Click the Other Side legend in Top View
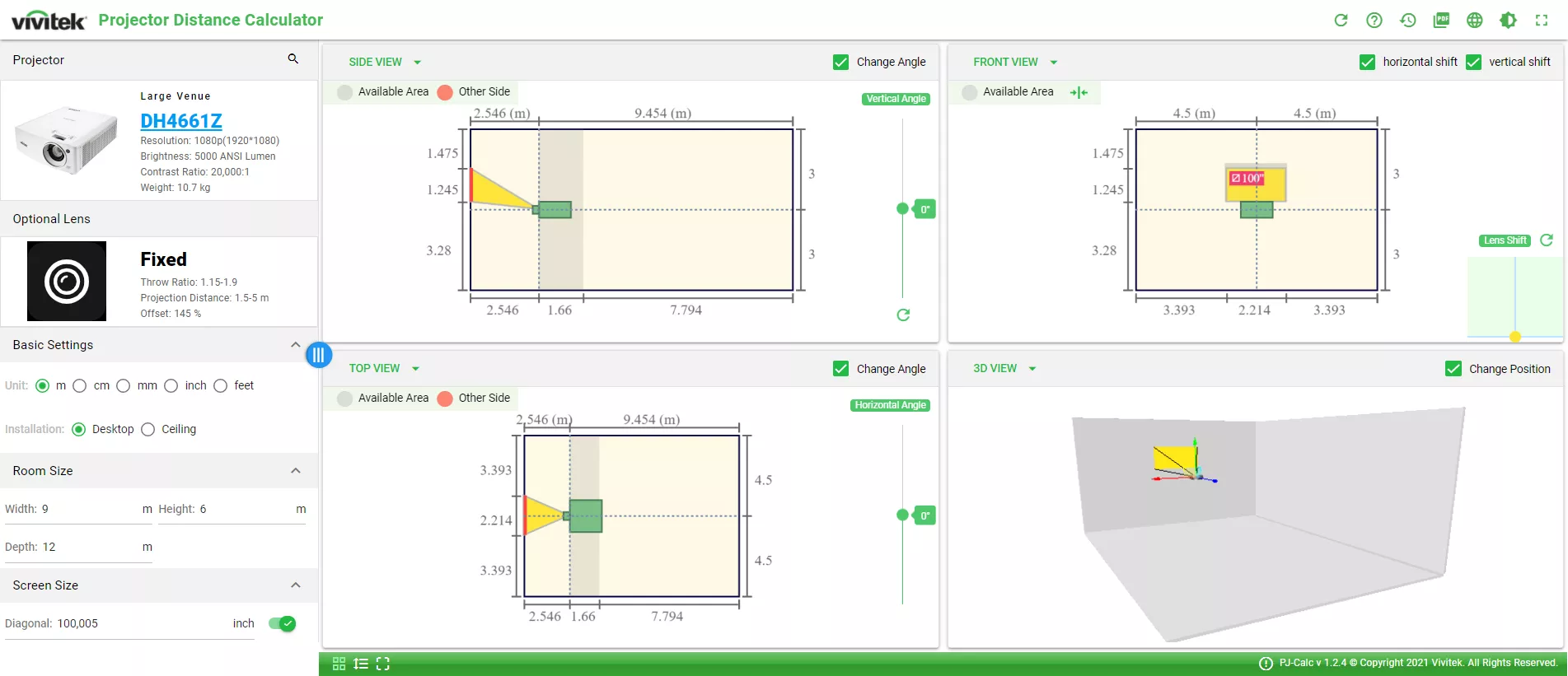 [474, 398]
